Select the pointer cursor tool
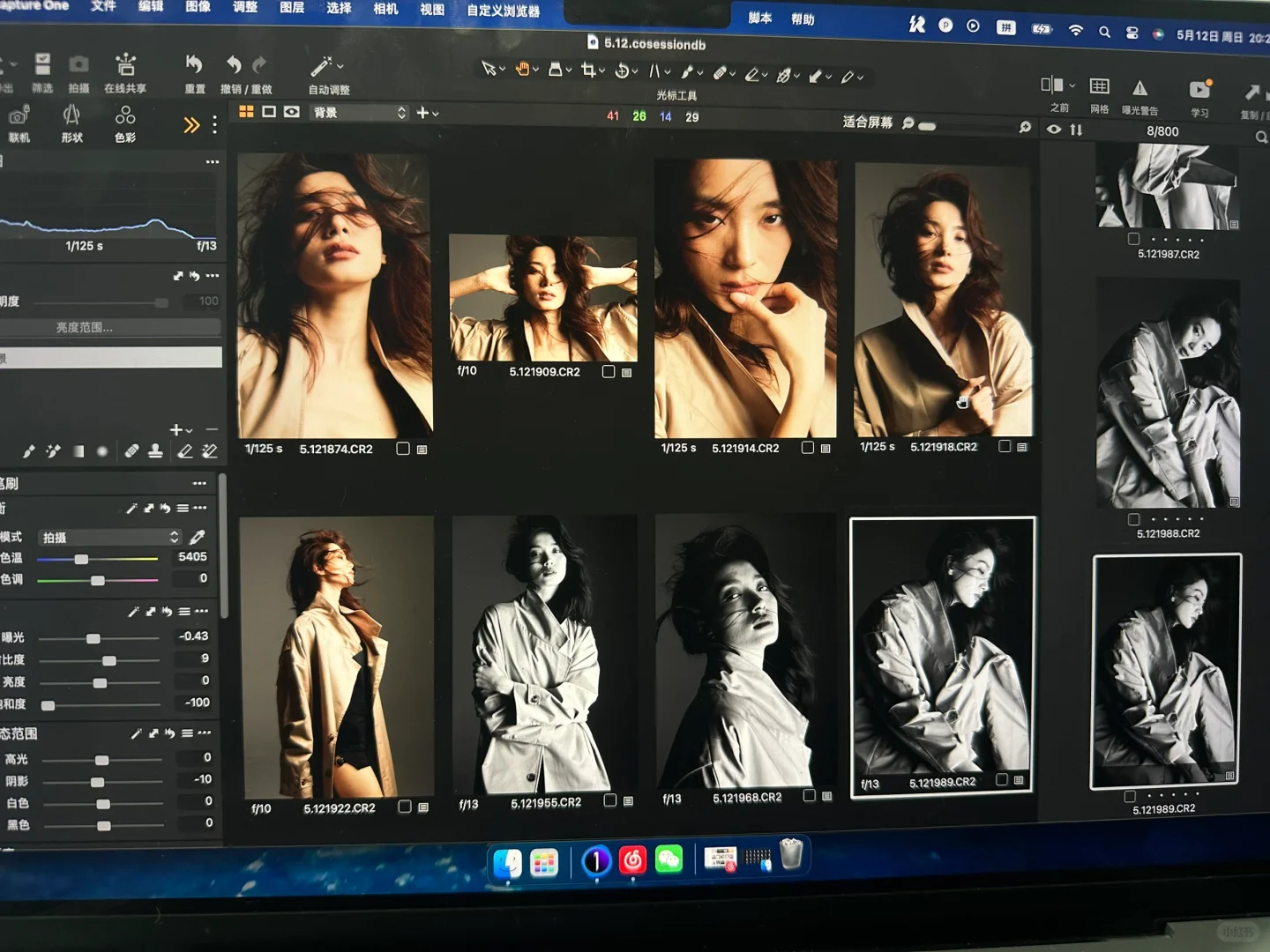1270x952 pixels. 489,68
